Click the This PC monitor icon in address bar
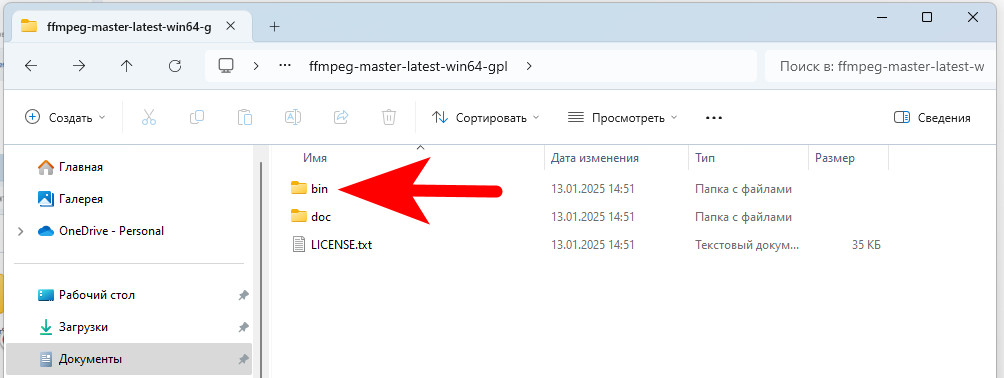Viewport: 1004px width, 378px height. [x=225, y=65]
